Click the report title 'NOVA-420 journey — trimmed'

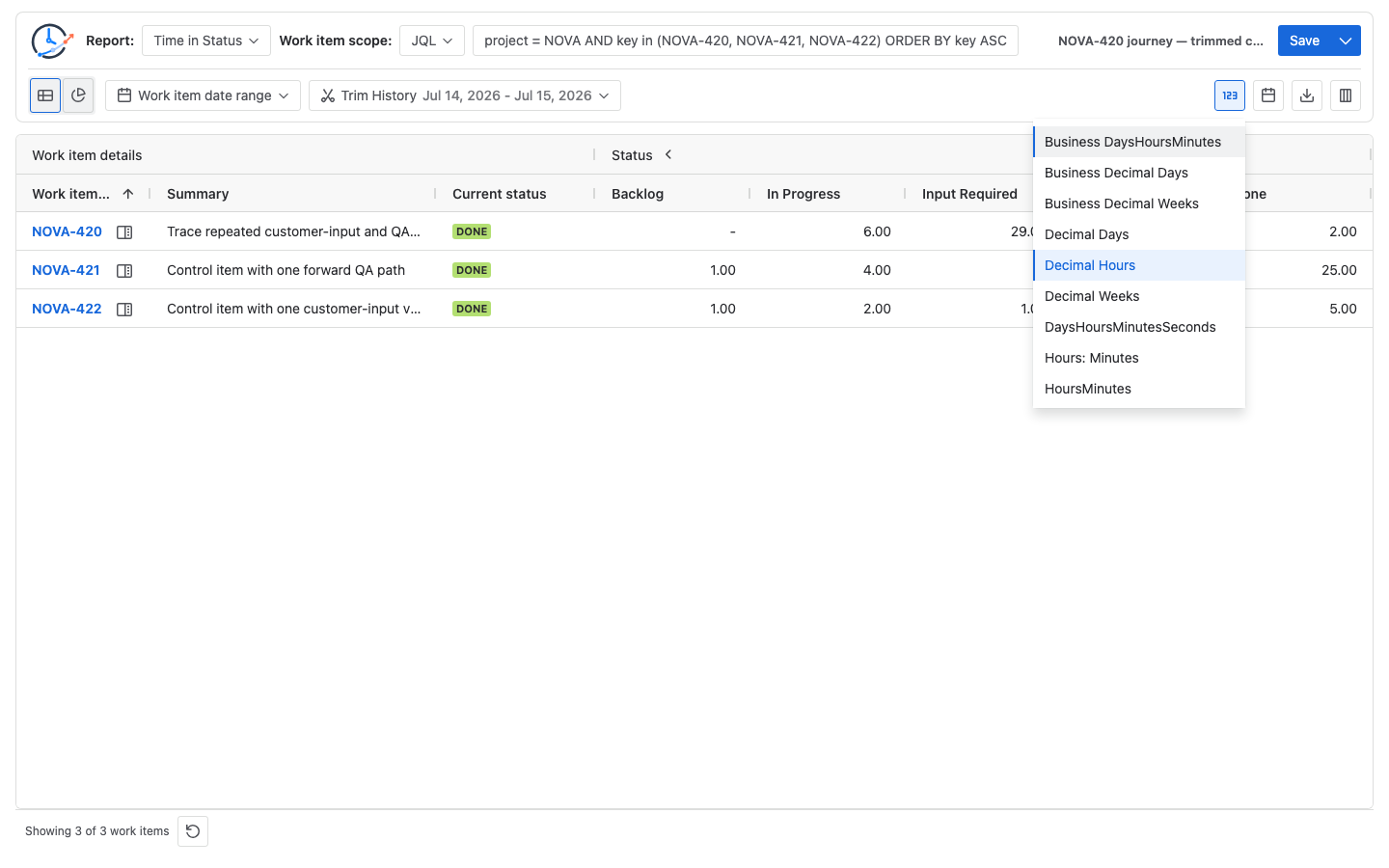(x=1160, y=41)
